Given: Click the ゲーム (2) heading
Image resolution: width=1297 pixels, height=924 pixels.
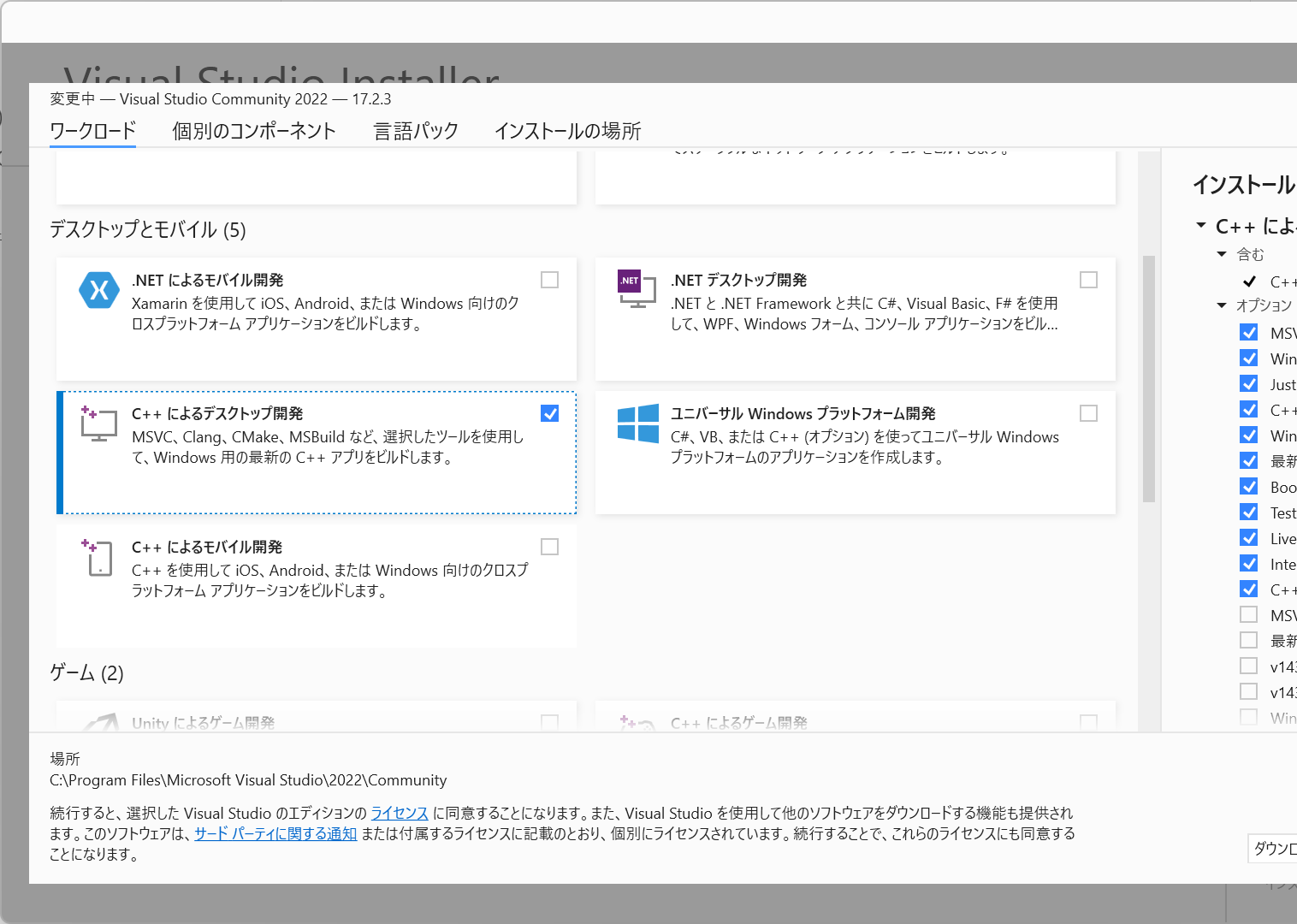Looking at the screenshot, I should [x=86, y=672].
